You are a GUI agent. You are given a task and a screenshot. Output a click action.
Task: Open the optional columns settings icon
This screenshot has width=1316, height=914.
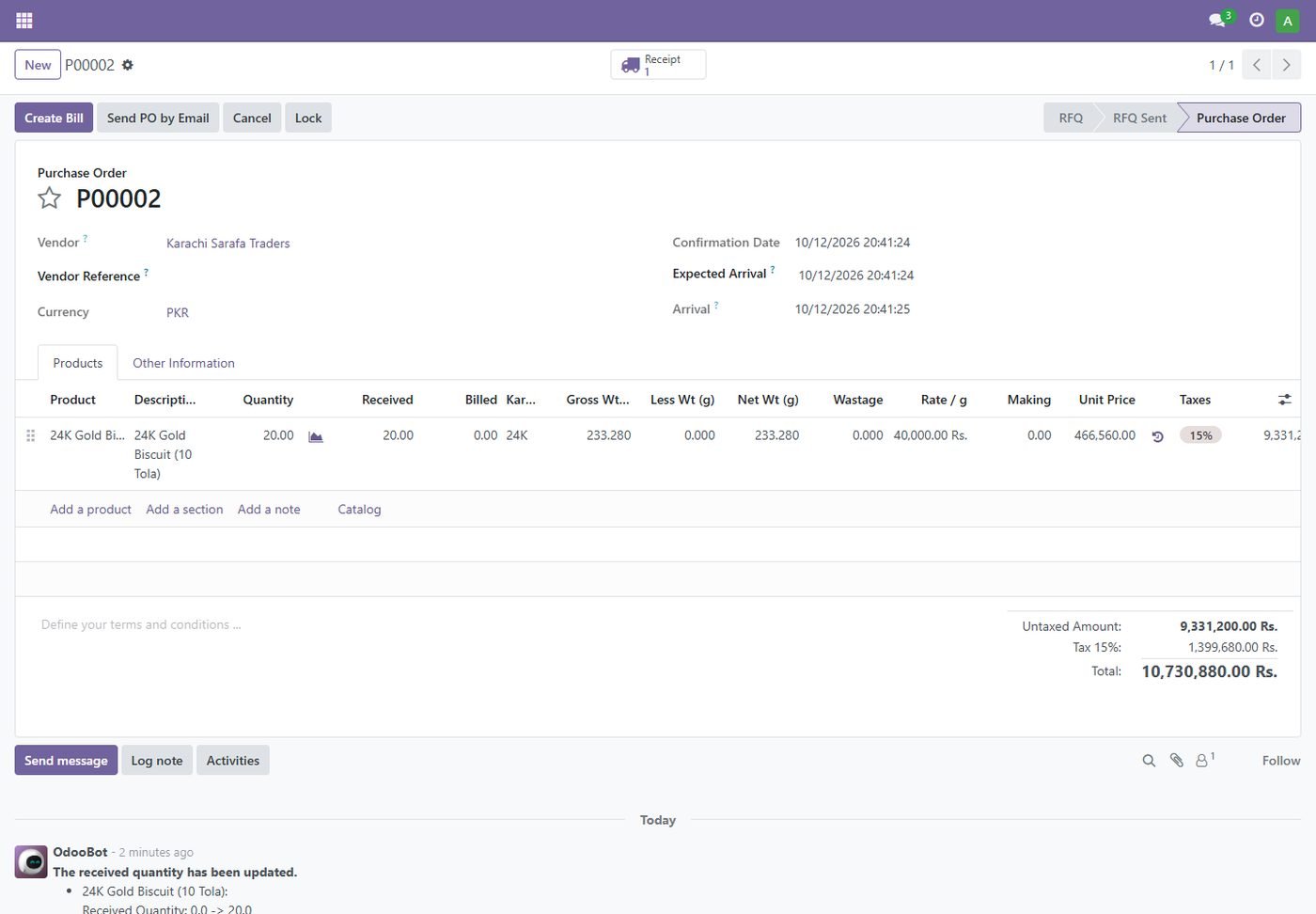(x=1284, y=400)
